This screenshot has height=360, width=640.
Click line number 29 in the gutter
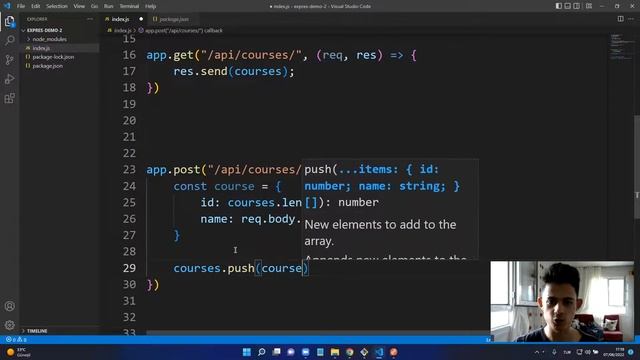coord(129,268)
